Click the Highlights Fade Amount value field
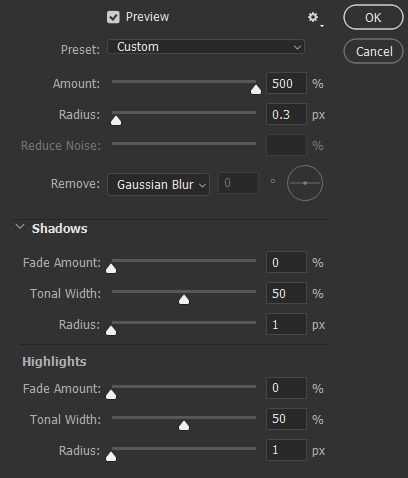This screenshot has height=478, width=408. [286, 388]
